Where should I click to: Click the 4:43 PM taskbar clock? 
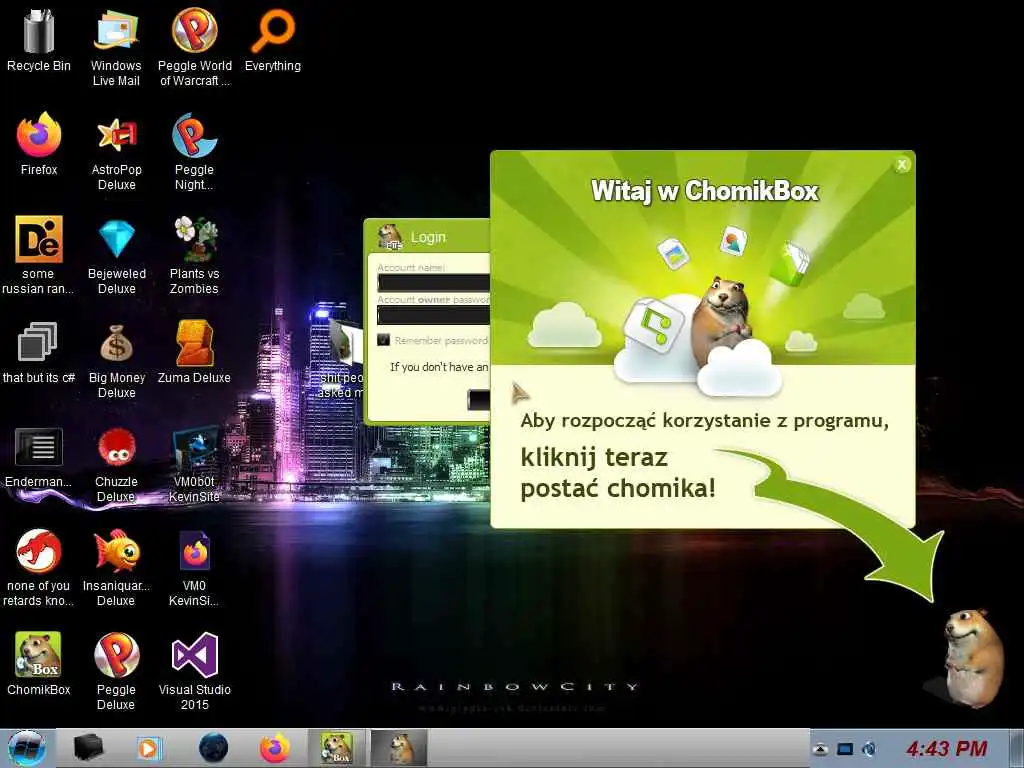click(946, 748)
